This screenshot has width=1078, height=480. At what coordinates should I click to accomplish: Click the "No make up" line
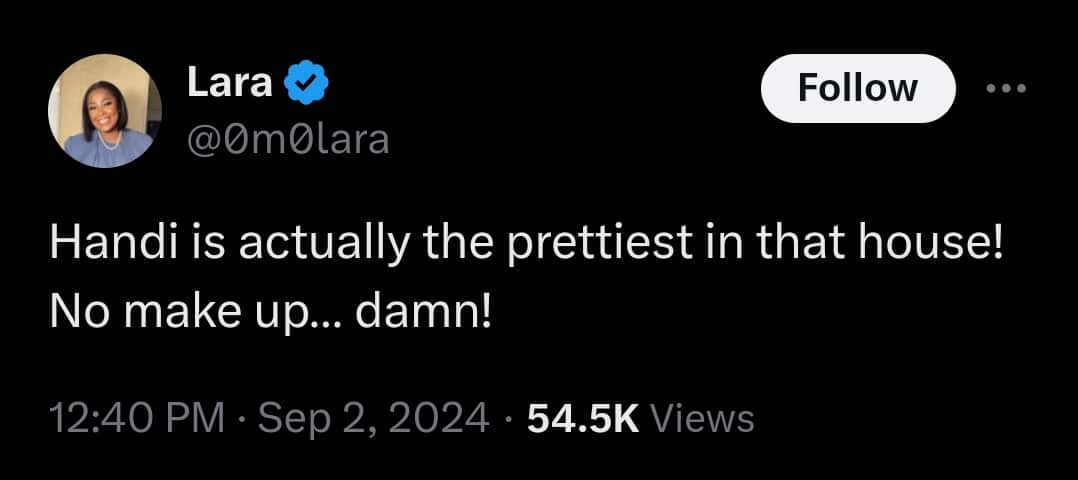pyautogui.click(x=270, y=313)
